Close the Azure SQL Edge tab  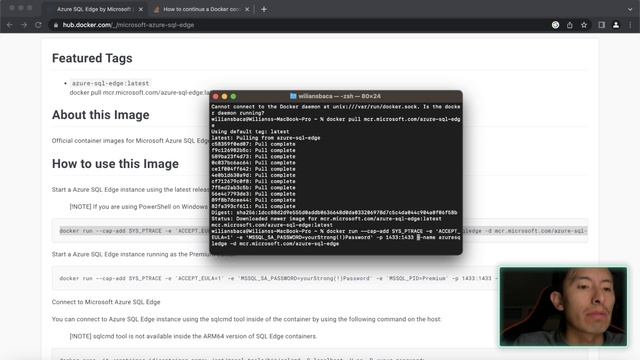pyautogui.click(x=141, y=9)
